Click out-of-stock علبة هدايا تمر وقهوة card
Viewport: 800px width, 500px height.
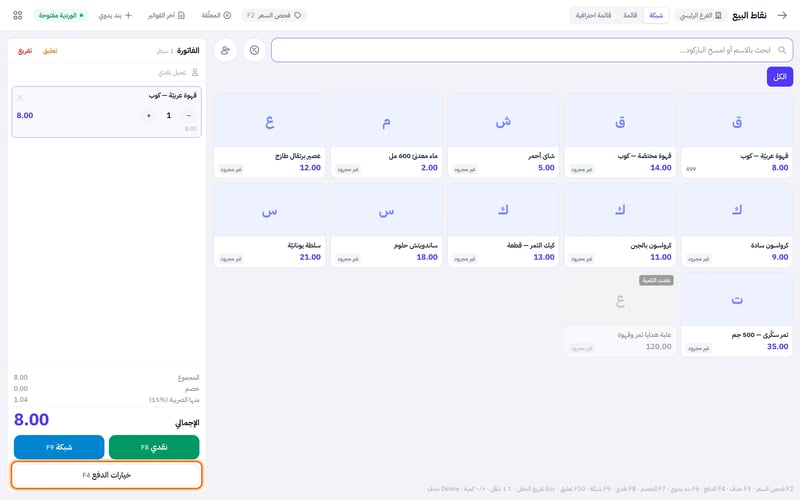coord(620,315)
